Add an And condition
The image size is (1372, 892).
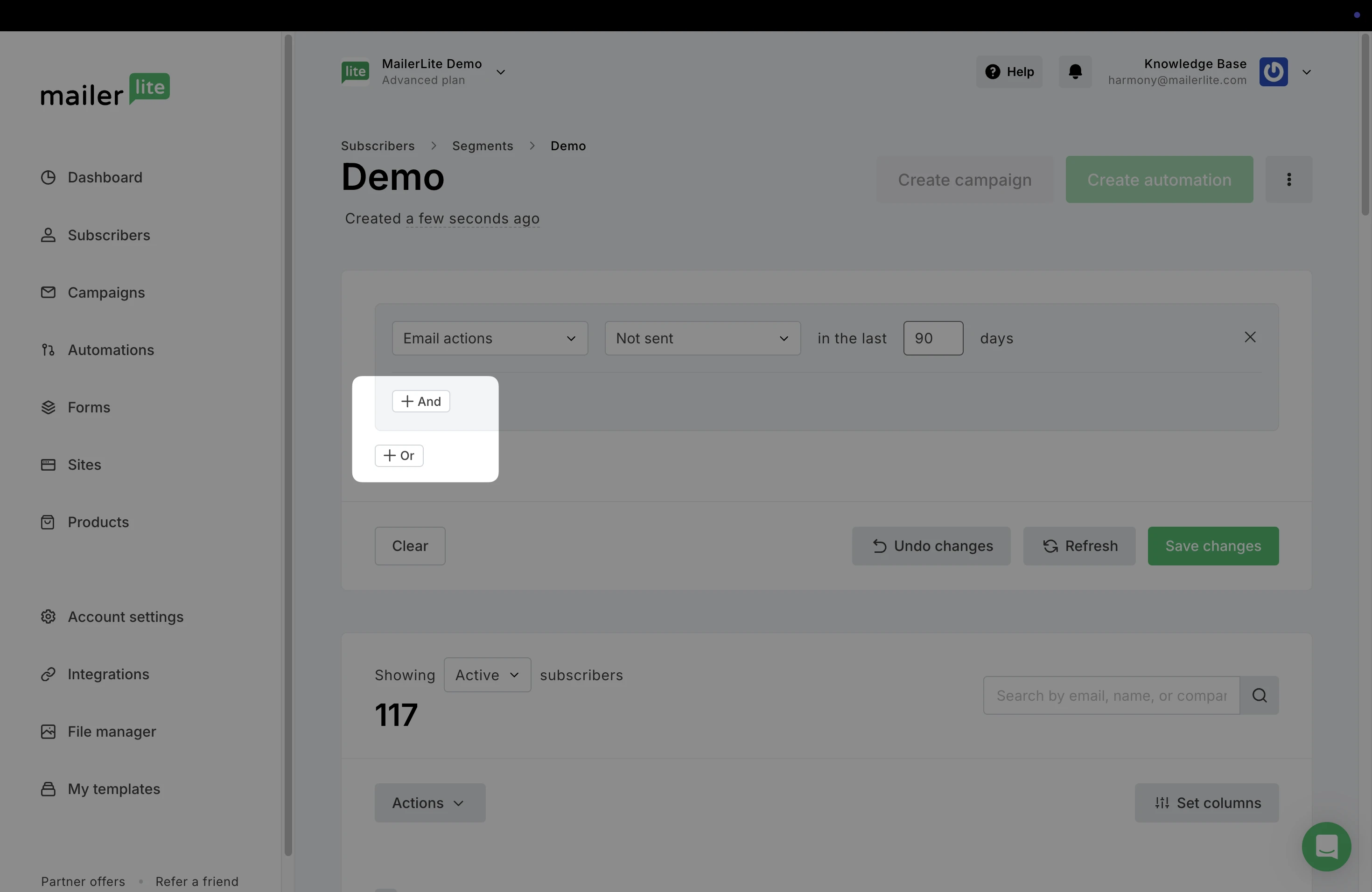click(421, 402)
